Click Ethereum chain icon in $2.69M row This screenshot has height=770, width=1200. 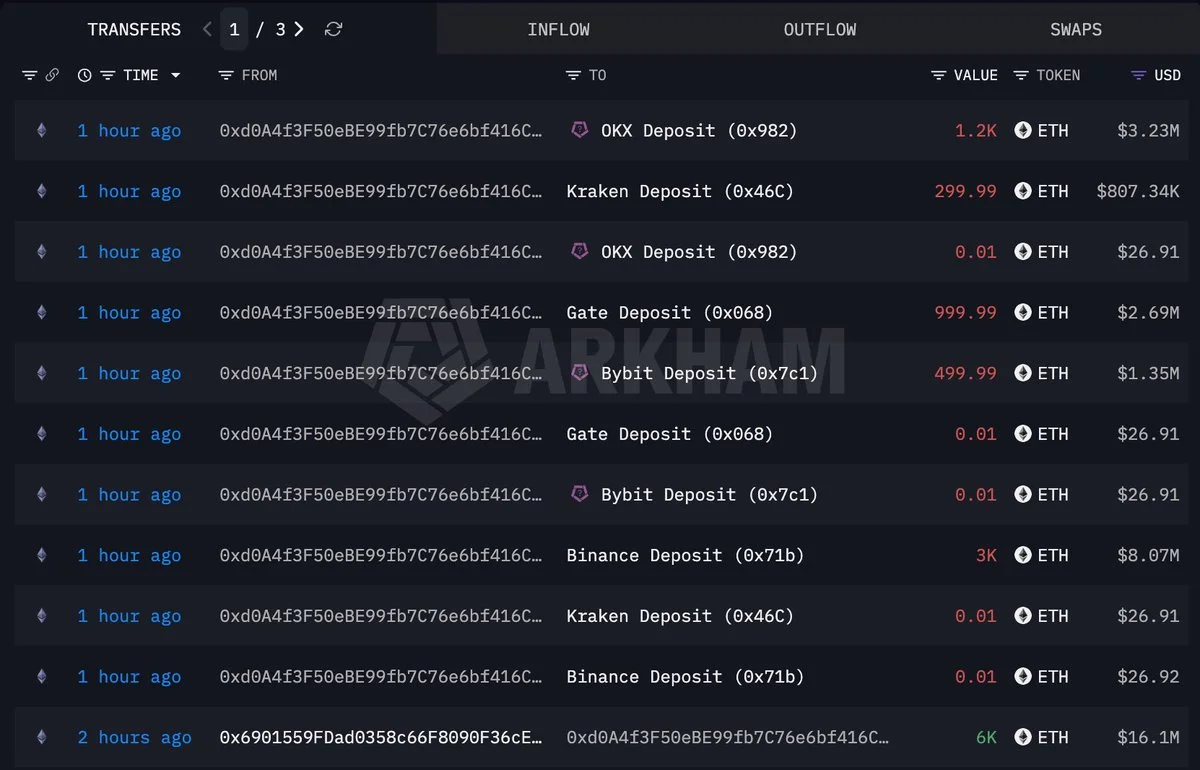pyautogui.click(x=41, y=312)
